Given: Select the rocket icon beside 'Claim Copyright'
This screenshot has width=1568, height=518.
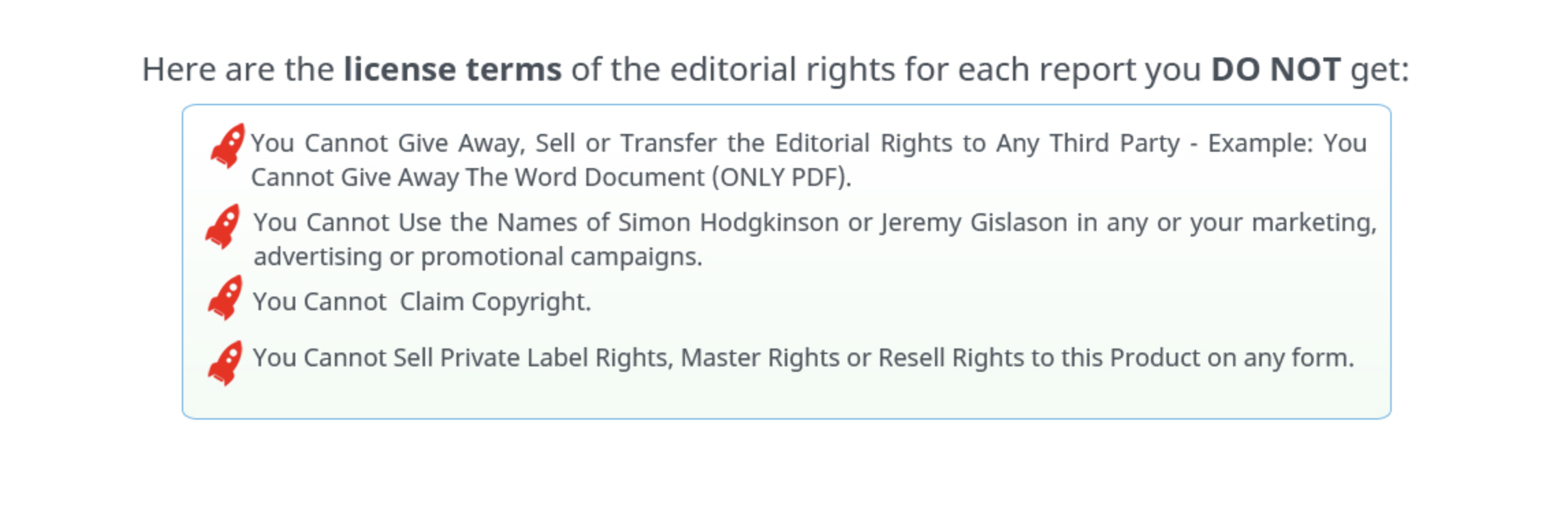Looking at the screenshot, I should [226, 298].
